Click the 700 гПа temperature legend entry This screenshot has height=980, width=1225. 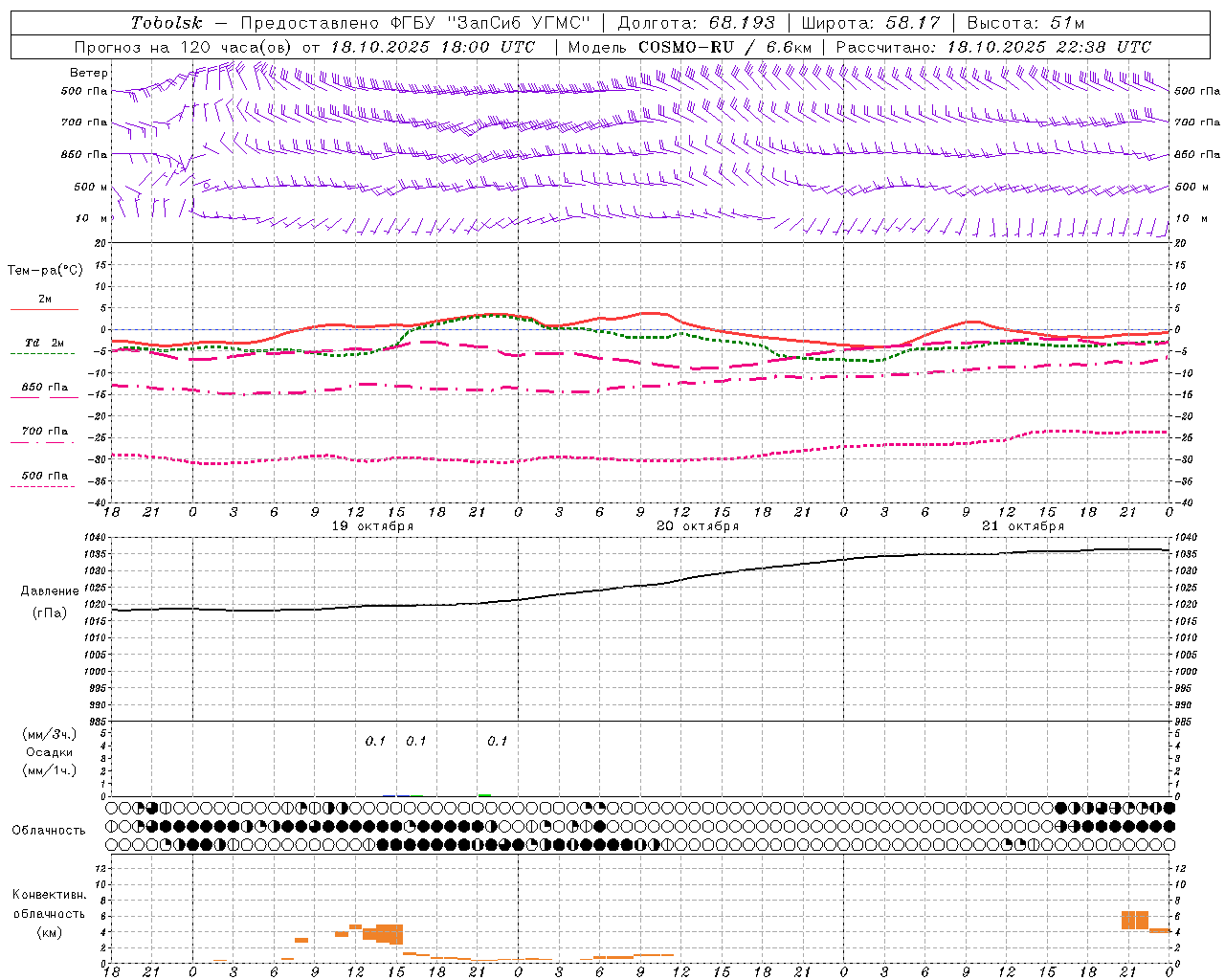(x=45, y=432)
